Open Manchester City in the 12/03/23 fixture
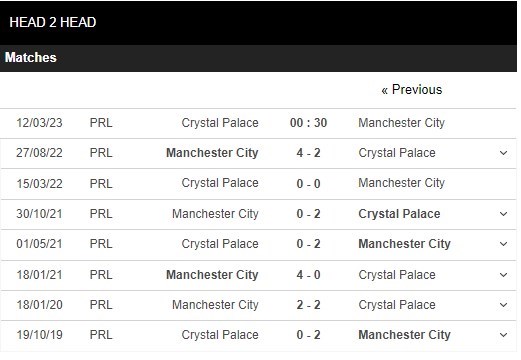This screenshot has height=360, width=521. point(402,123)
